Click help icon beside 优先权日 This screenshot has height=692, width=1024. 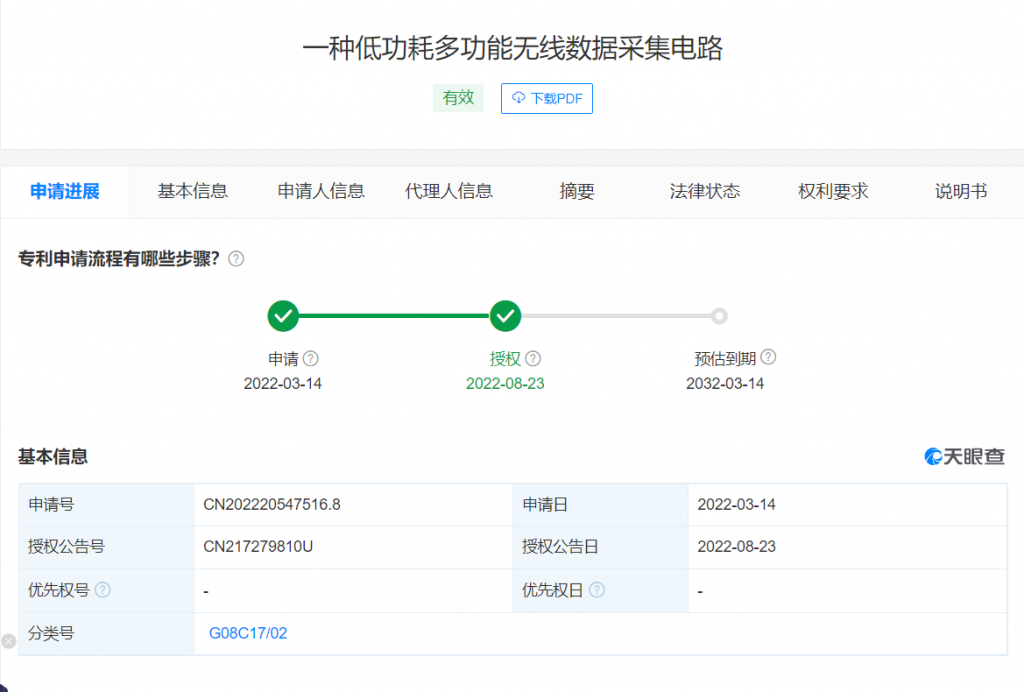596,590
